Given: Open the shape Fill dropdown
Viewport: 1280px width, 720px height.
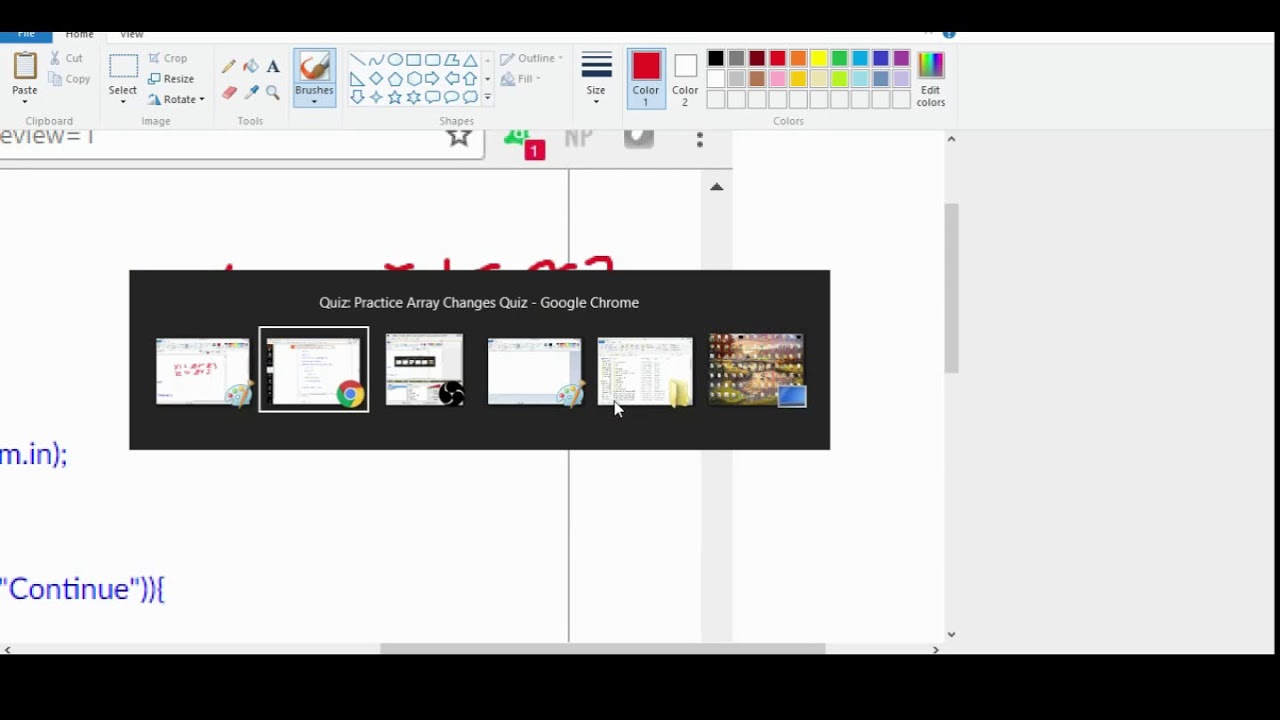Looking at the screenshot, I should point(521,79).
